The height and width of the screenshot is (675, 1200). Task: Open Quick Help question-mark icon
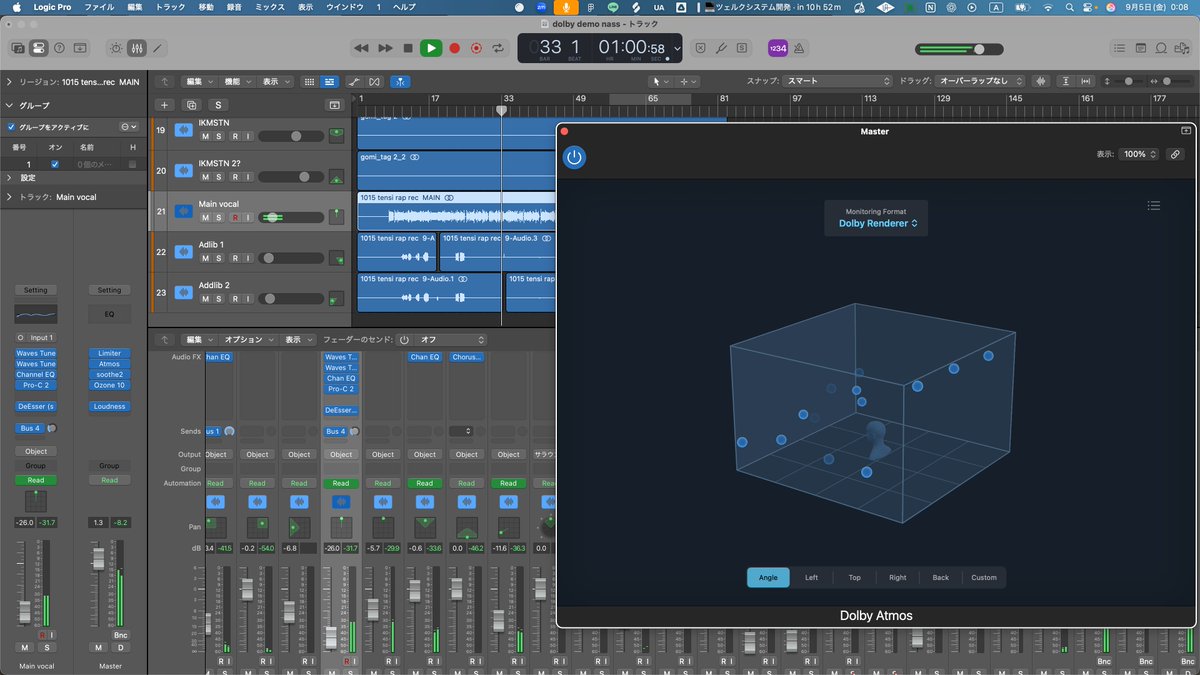(x=59, y=47)
